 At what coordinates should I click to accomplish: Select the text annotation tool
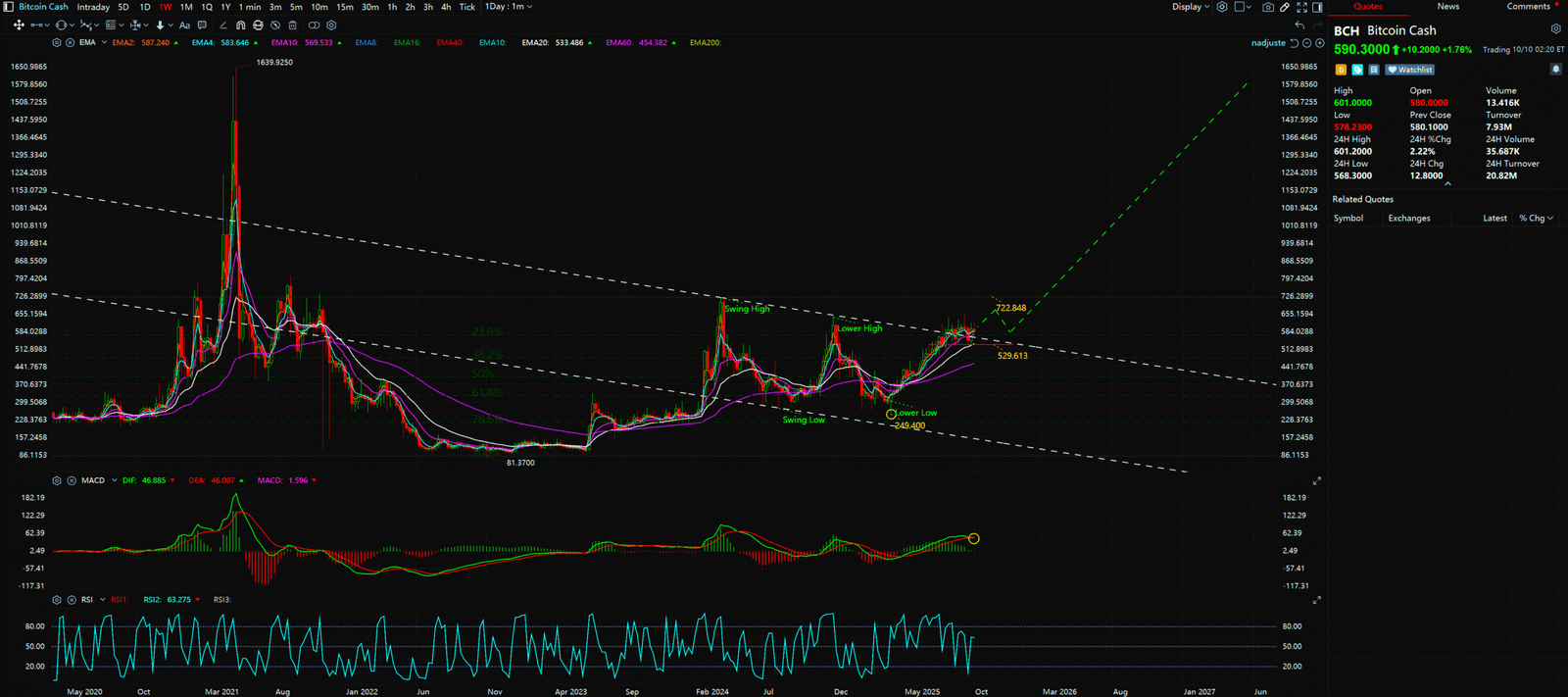tap(184, 25)
